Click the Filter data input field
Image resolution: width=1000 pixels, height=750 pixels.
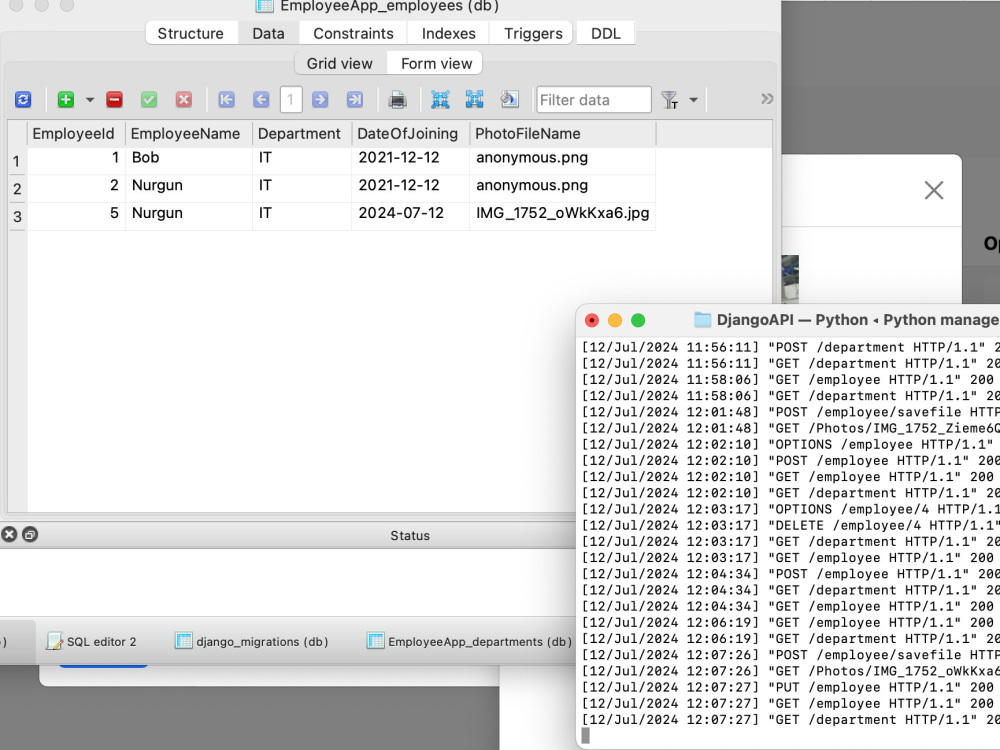coord(594,100)
